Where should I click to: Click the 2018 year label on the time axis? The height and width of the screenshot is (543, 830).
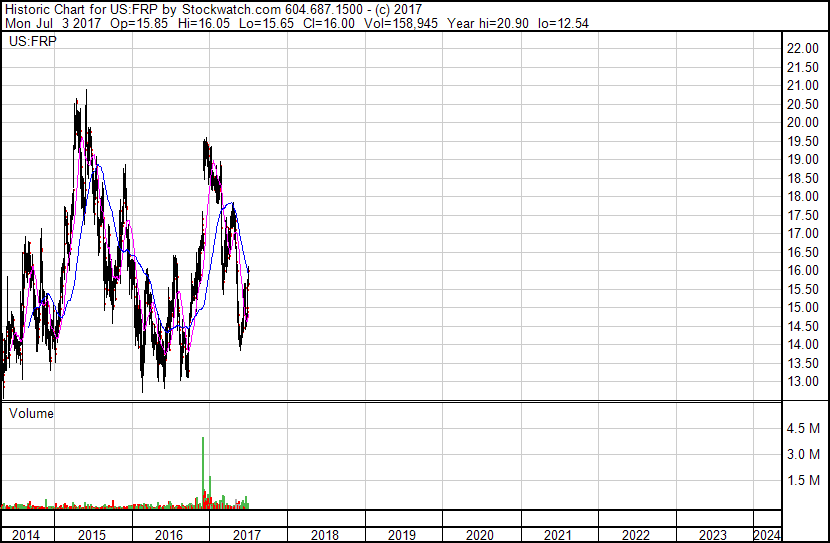pos(324,535)
